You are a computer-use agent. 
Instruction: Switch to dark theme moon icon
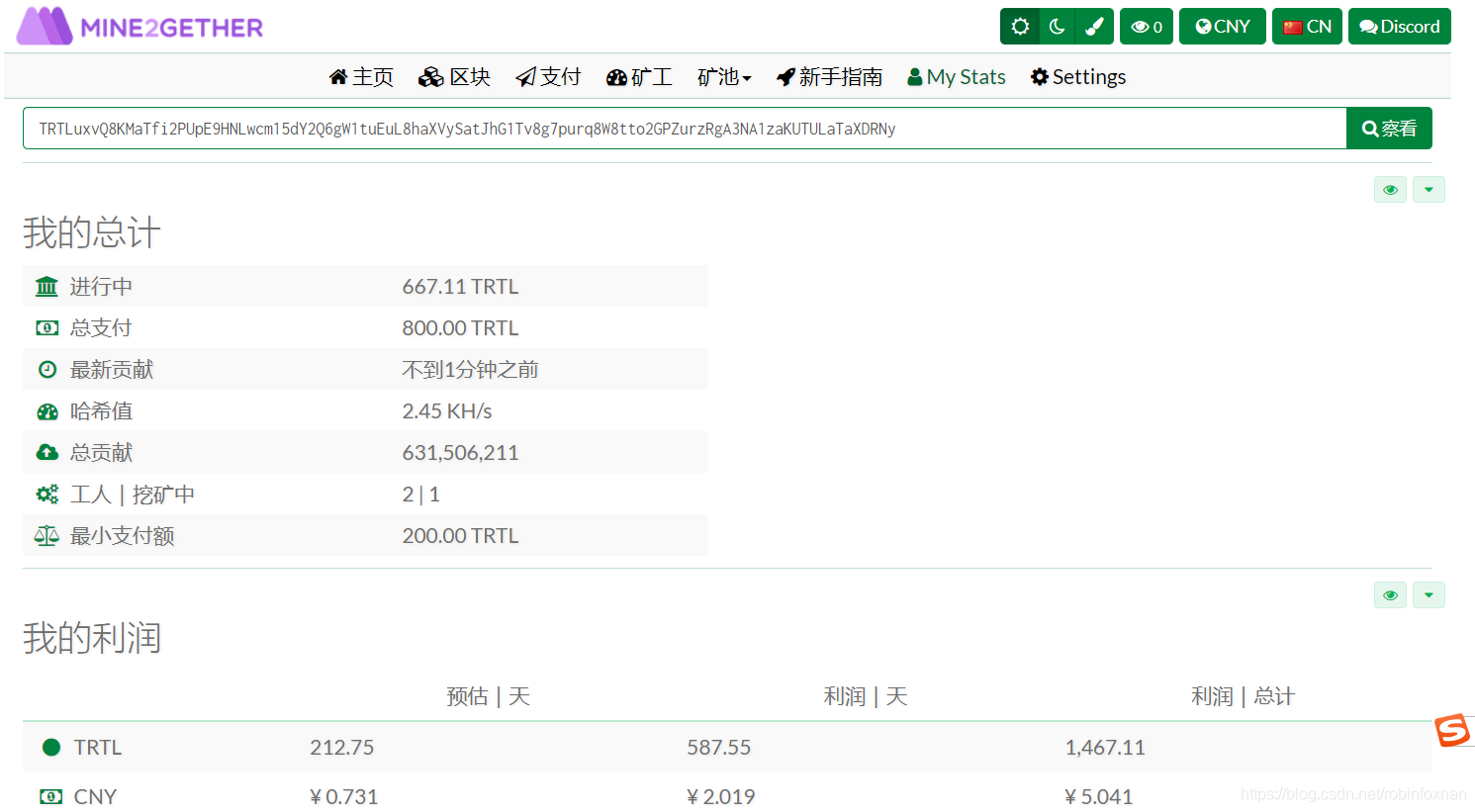point(1057,27)
